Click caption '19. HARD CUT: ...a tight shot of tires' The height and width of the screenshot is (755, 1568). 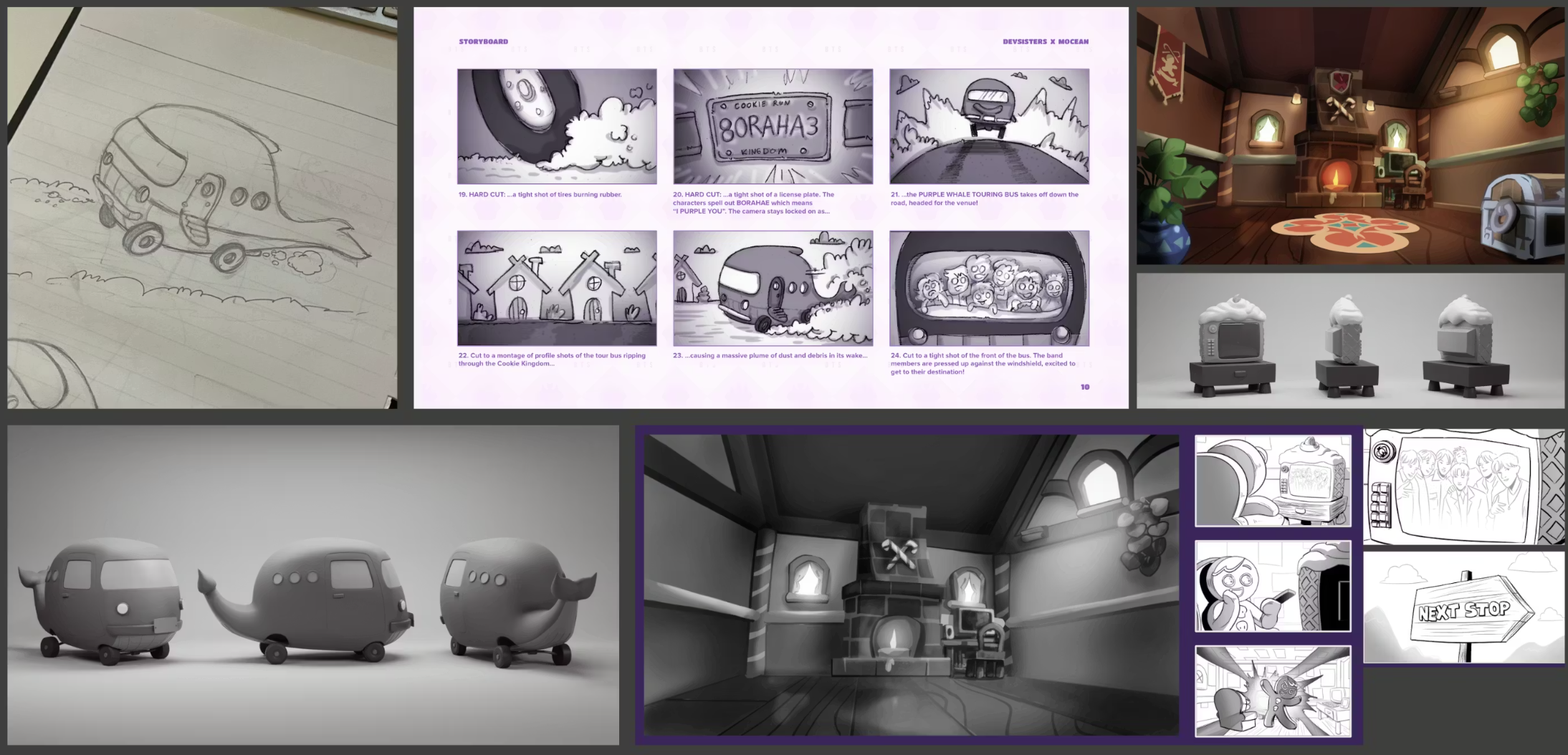[x=540, y=195]
